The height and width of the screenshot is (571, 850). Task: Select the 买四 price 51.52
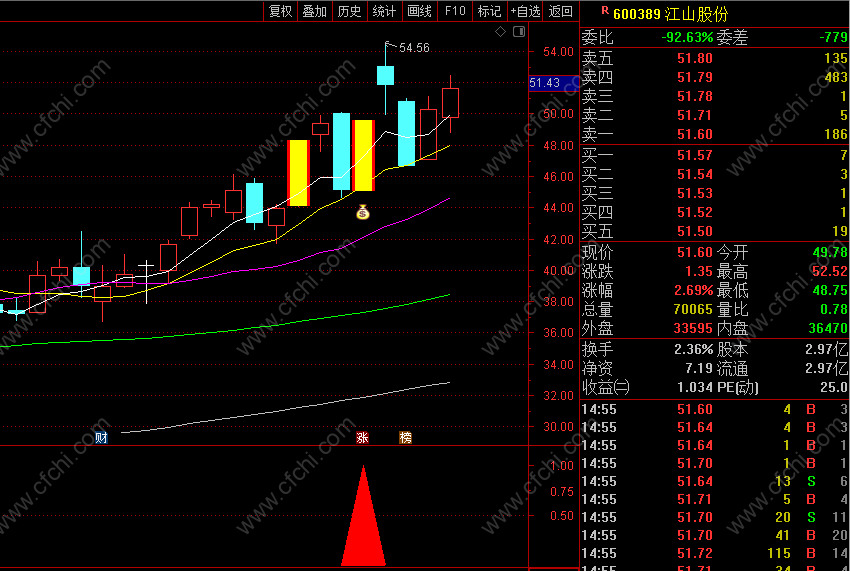[694, 213]
